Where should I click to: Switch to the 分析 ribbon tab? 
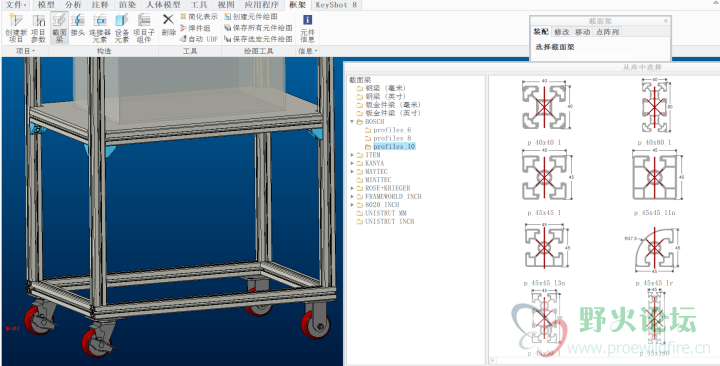[73, 5]
